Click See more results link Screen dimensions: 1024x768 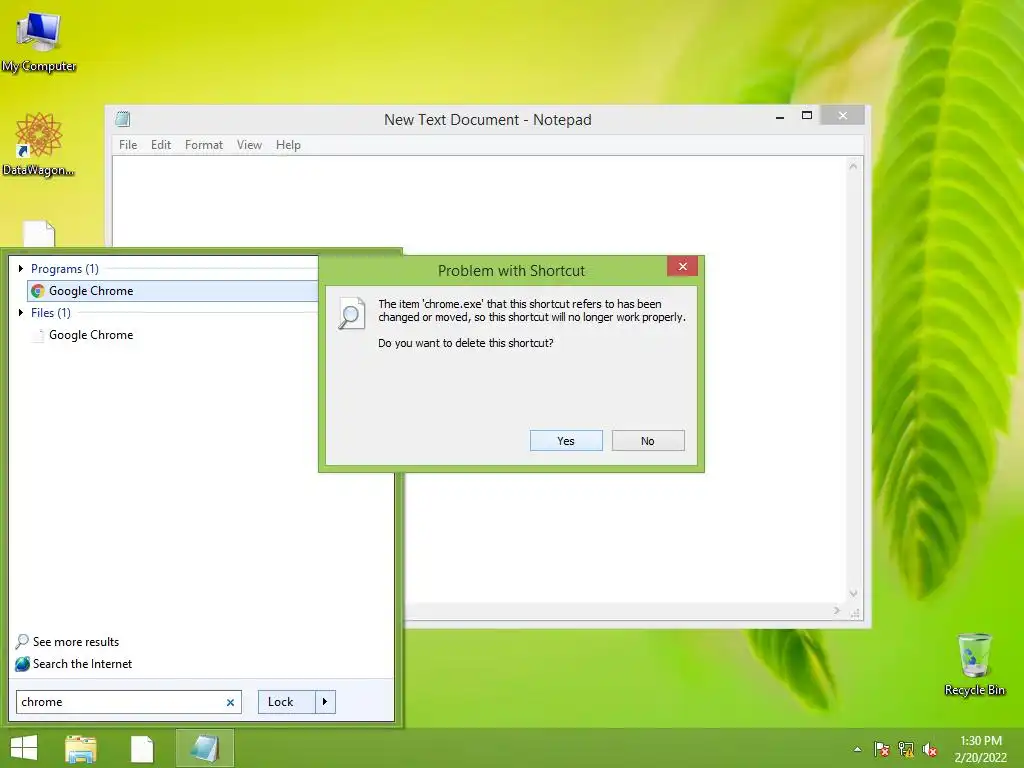pos(76,642)
